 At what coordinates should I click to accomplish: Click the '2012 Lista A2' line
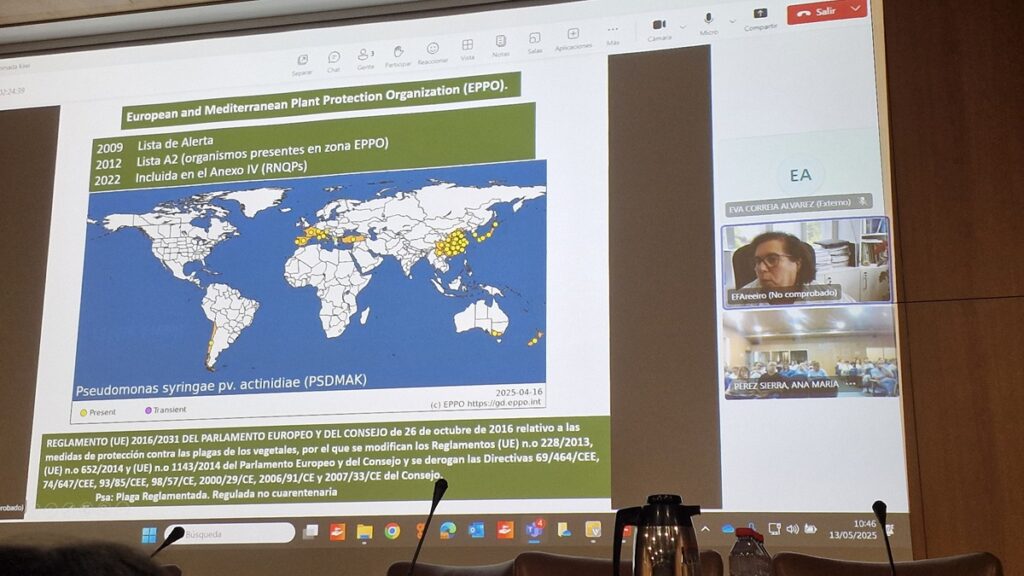pyautogui.click(x=242, y=154)
